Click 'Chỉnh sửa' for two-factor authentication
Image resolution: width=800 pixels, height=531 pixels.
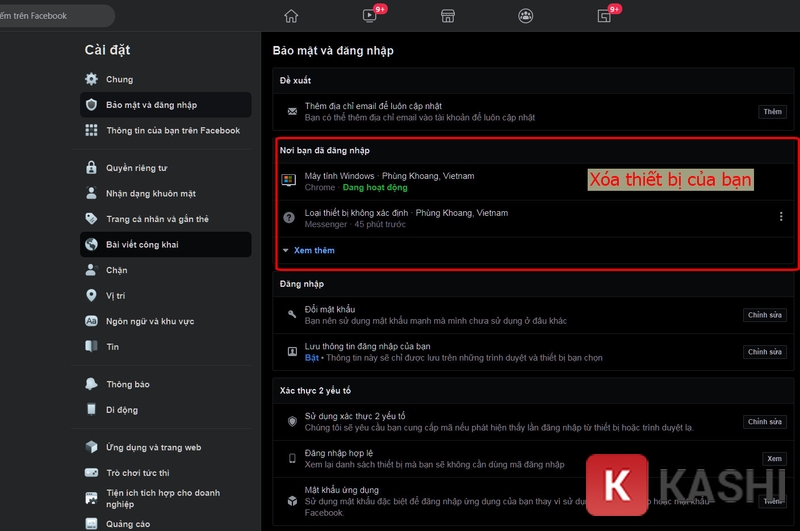tap(765, 422)
